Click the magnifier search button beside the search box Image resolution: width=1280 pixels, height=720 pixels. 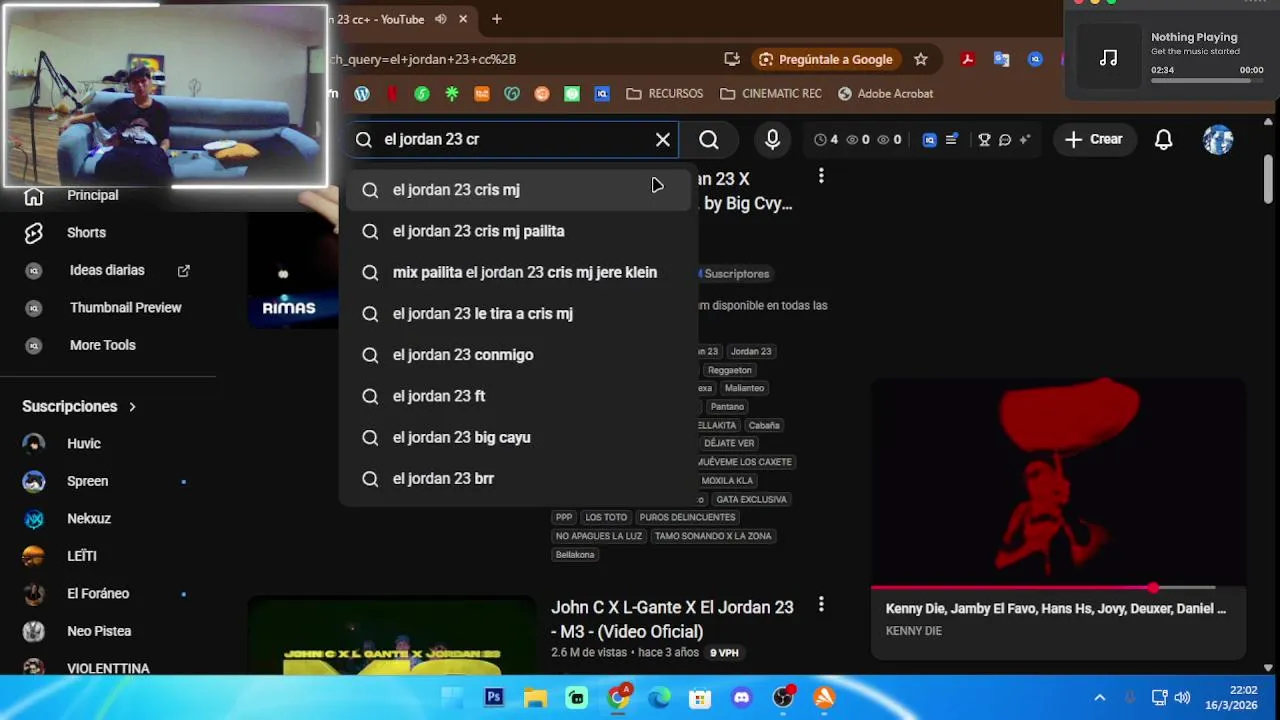point(709,140)
